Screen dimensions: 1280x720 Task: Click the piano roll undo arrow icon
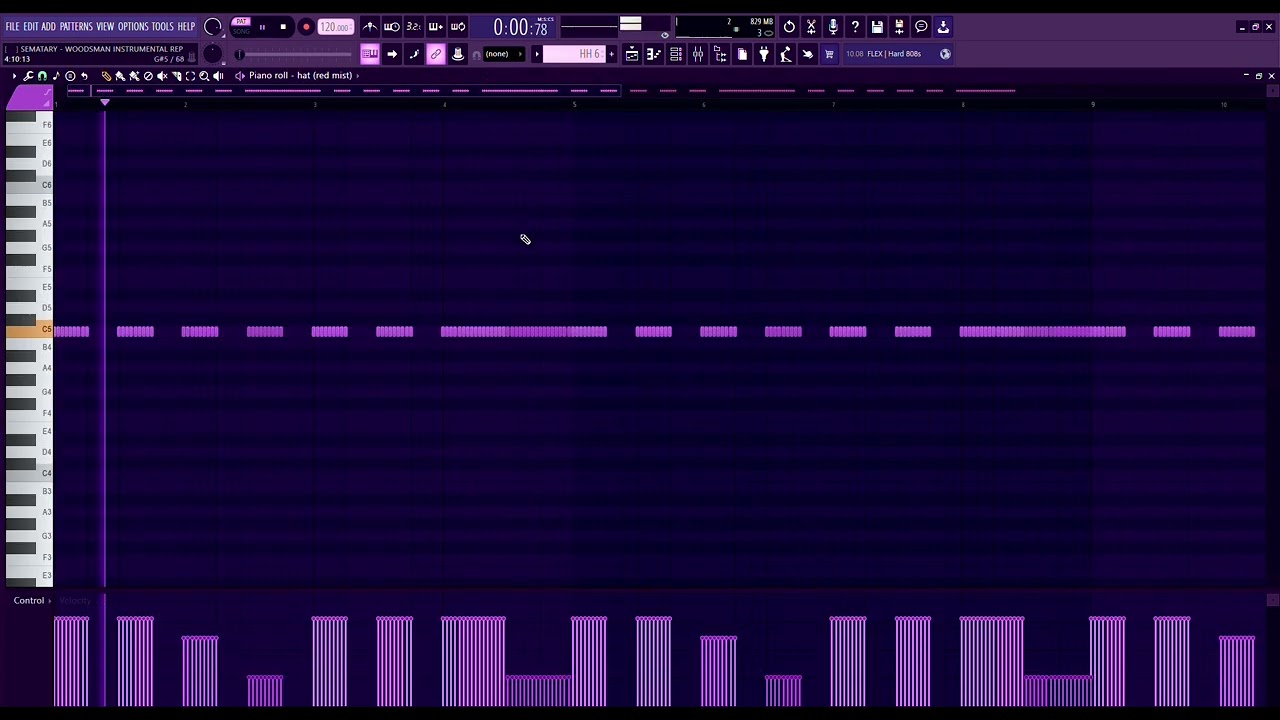click(x=84, y=76)
